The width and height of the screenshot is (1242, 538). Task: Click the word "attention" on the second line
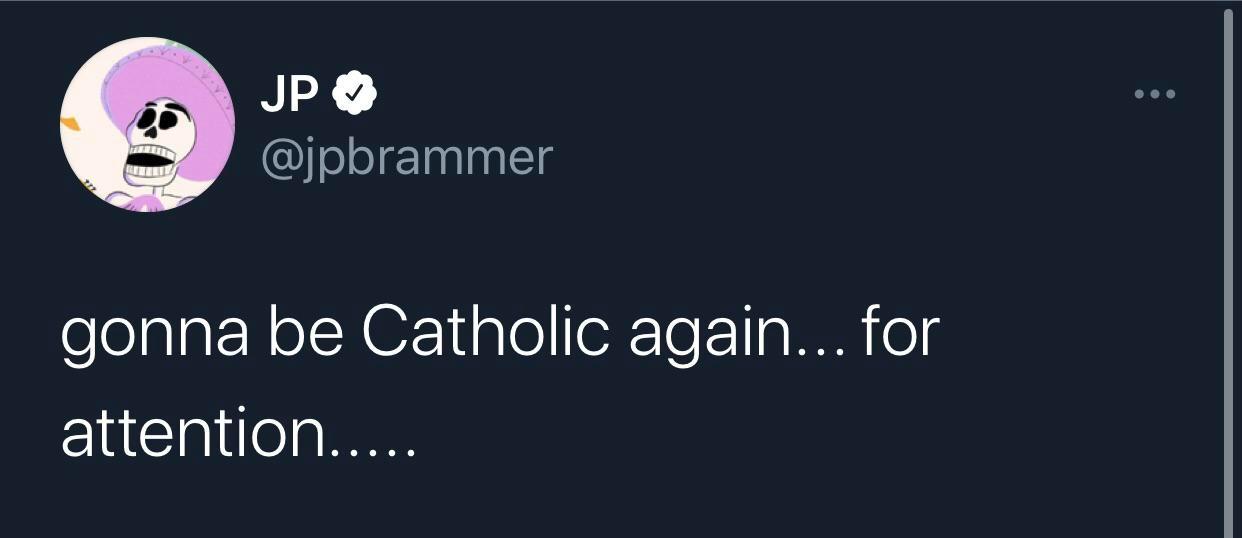[x=198, y=431]
